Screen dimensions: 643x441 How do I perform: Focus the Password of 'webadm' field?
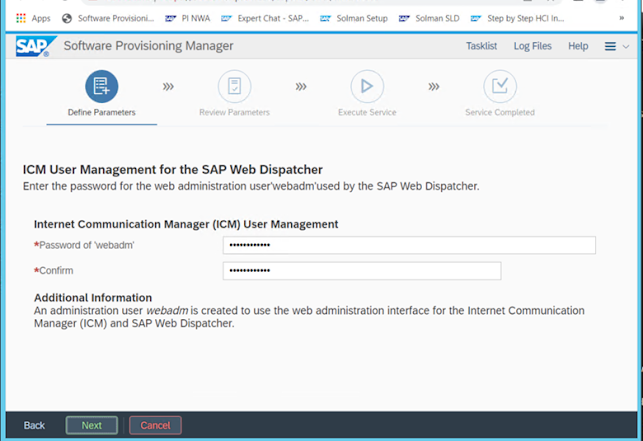point(409,245)
